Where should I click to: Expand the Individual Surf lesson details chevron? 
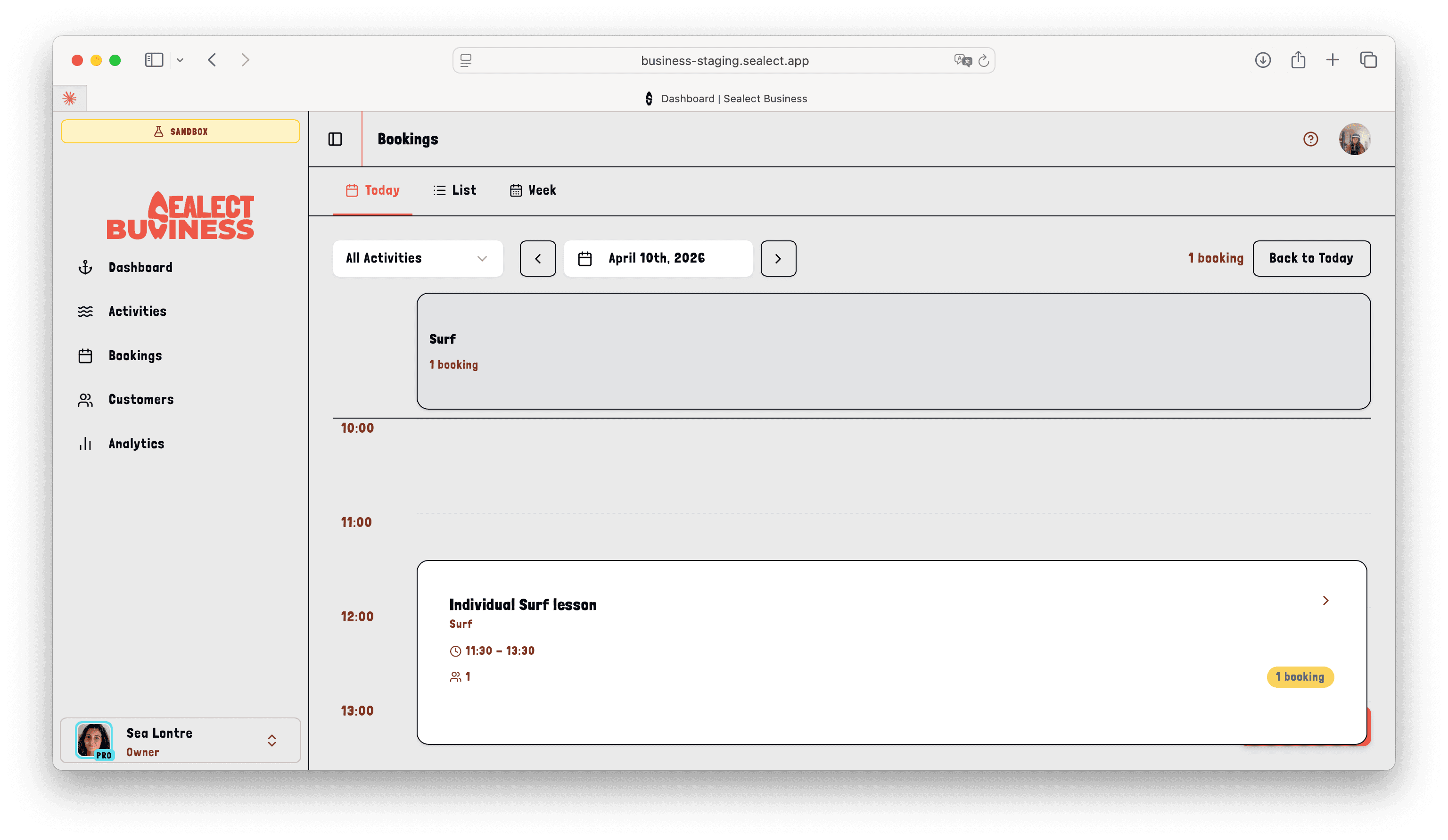coord(1325,601)
